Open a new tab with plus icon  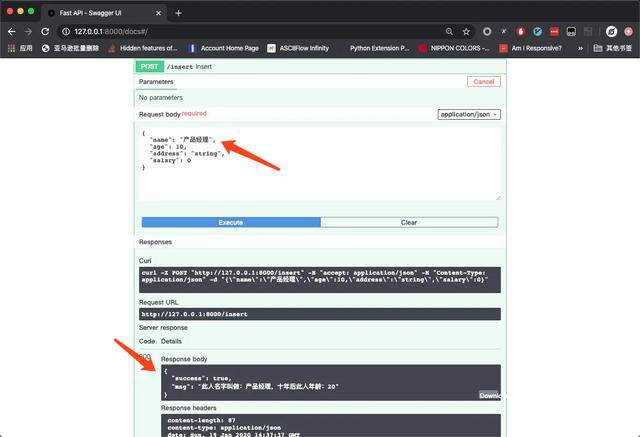[178, 13]
